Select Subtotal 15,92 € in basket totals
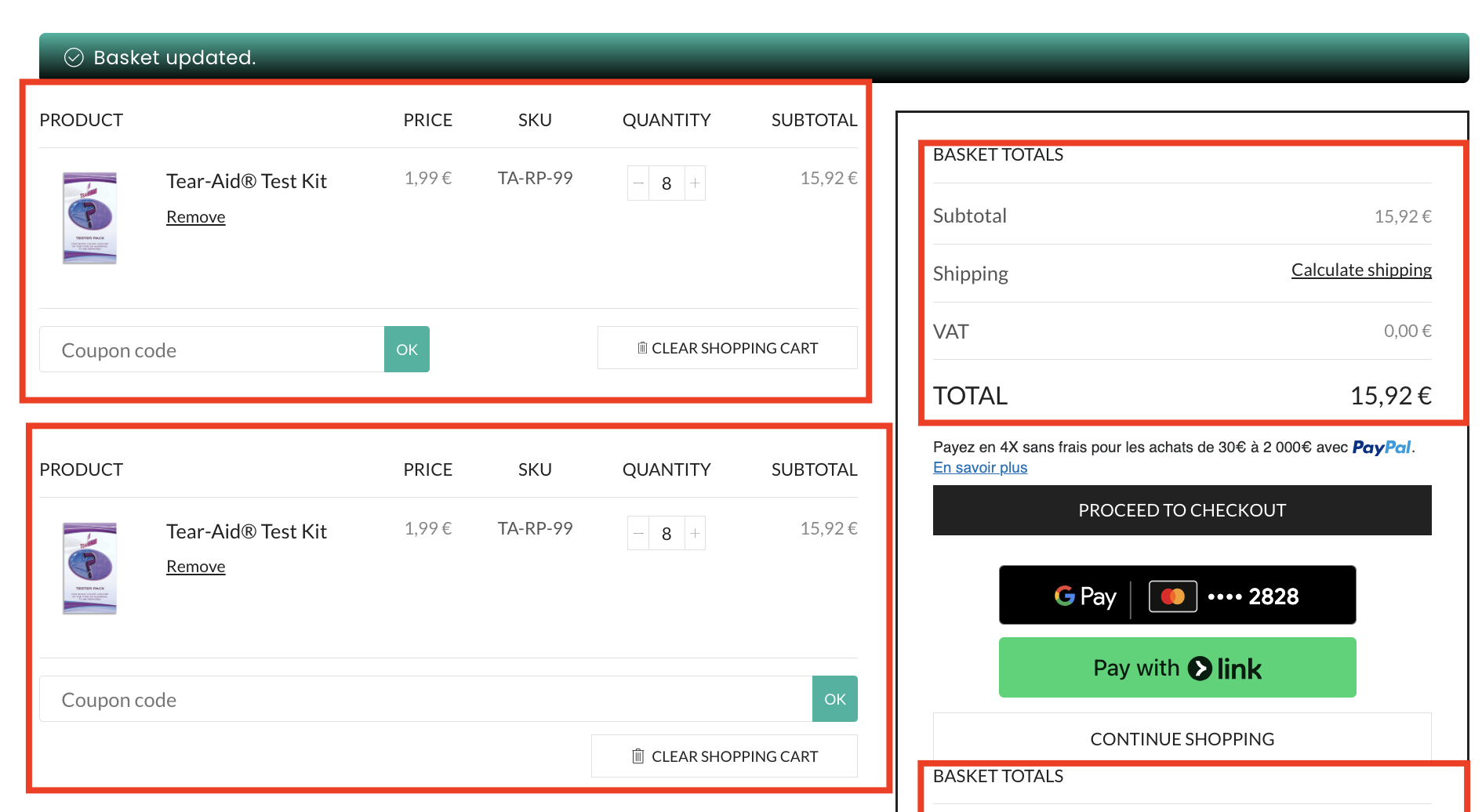 1403,216
